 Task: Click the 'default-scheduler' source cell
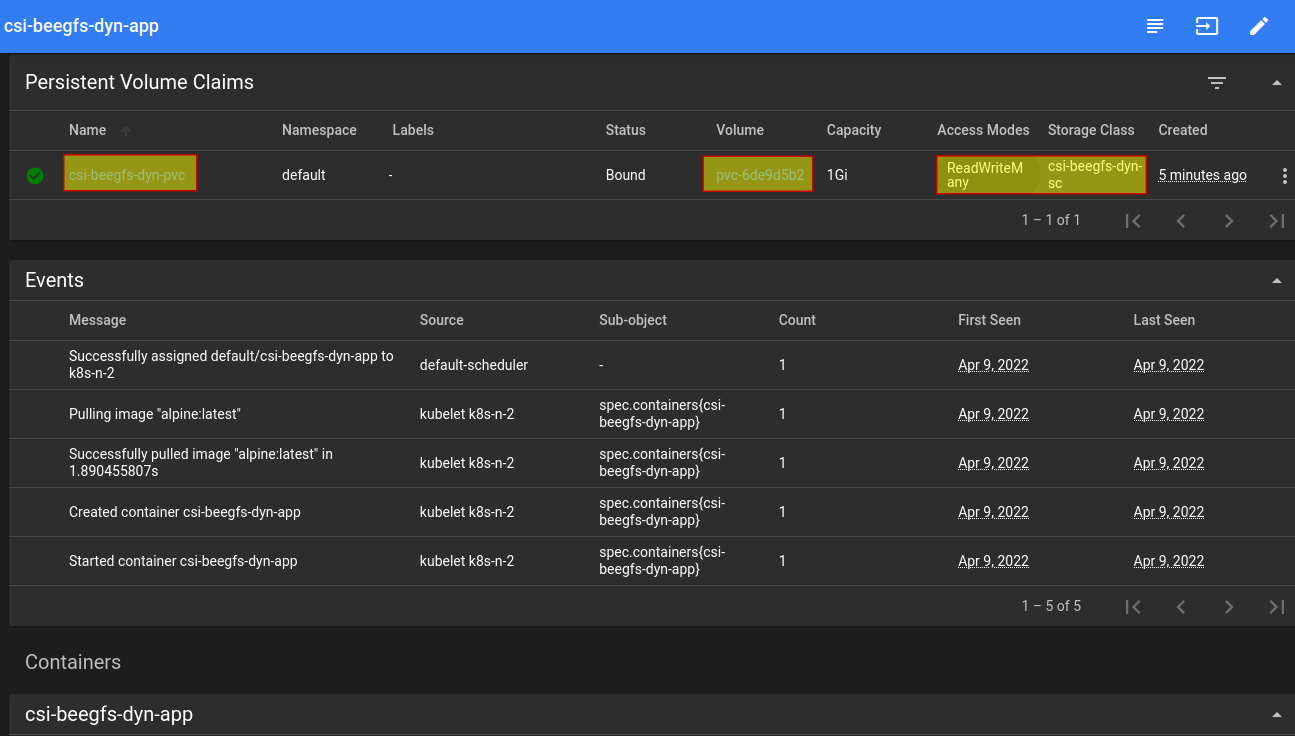pos(474,365)
